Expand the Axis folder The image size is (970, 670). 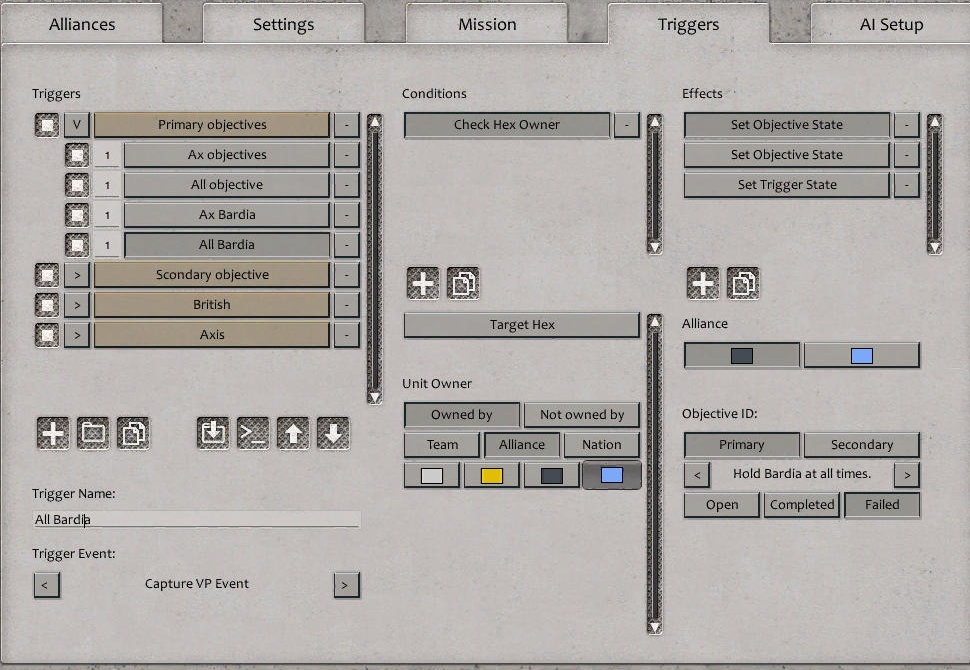tap(77, 335)
